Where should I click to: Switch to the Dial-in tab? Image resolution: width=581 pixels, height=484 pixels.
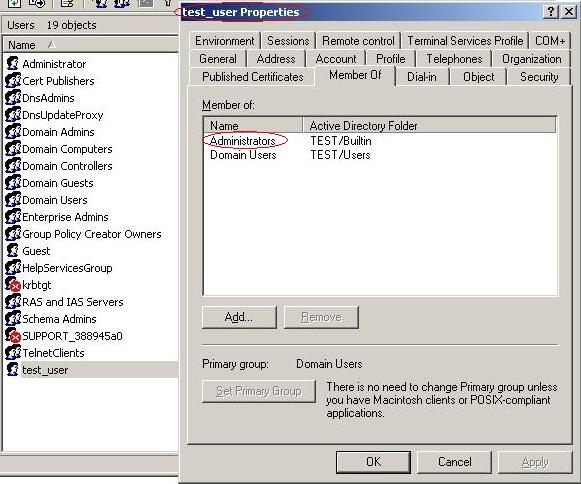click(422, 77)
